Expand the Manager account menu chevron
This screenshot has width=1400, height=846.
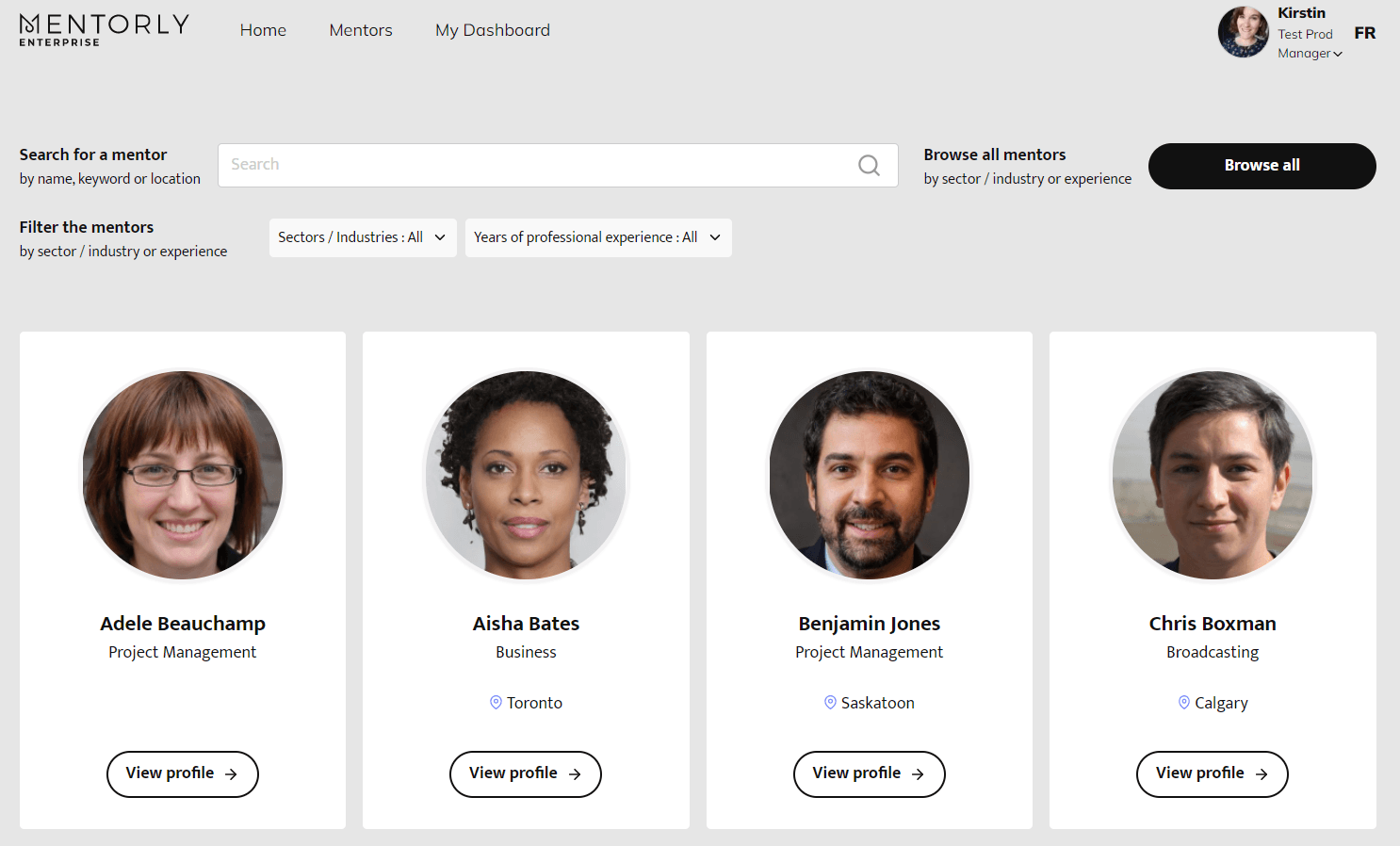pyautogui.click(x=1338, y=54)
